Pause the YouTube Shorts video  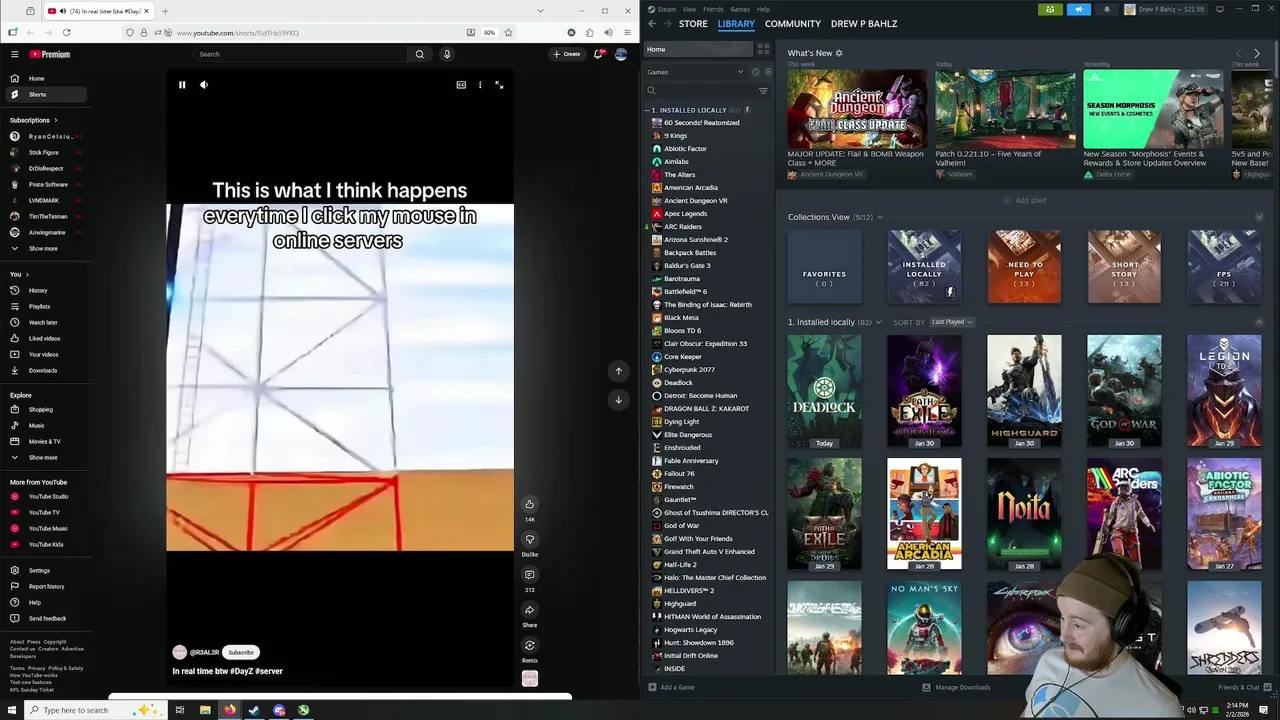(182, 85)
